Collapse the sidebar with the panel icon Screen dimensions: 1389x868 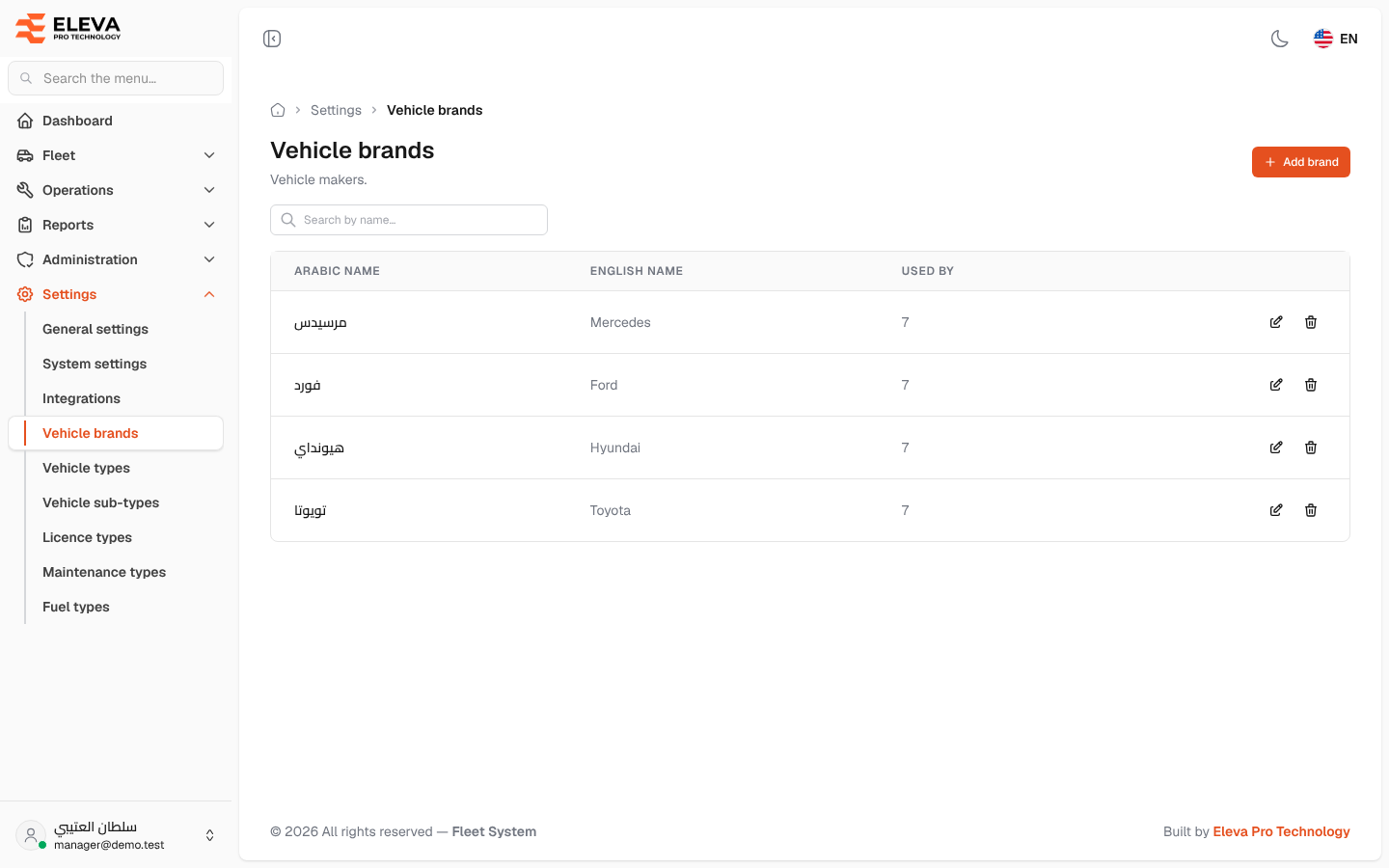(272, 39)
